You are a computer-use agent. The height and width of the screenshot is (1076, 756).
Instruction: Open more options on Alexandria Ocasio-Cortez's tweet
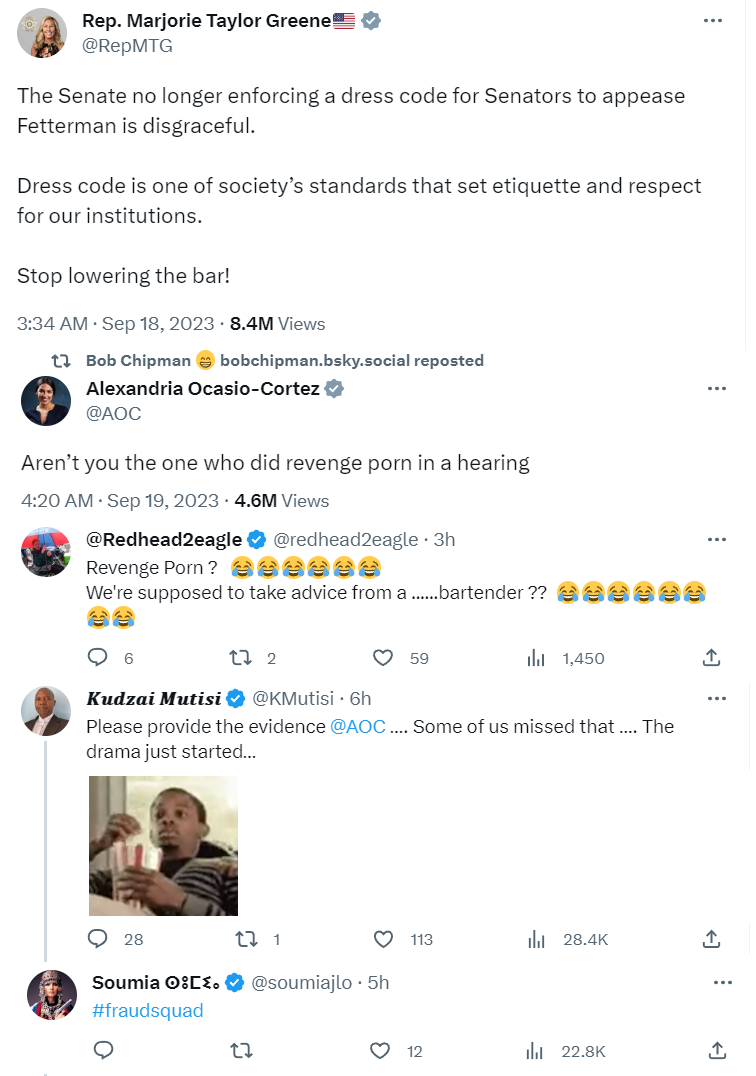(x=716, y=388)
